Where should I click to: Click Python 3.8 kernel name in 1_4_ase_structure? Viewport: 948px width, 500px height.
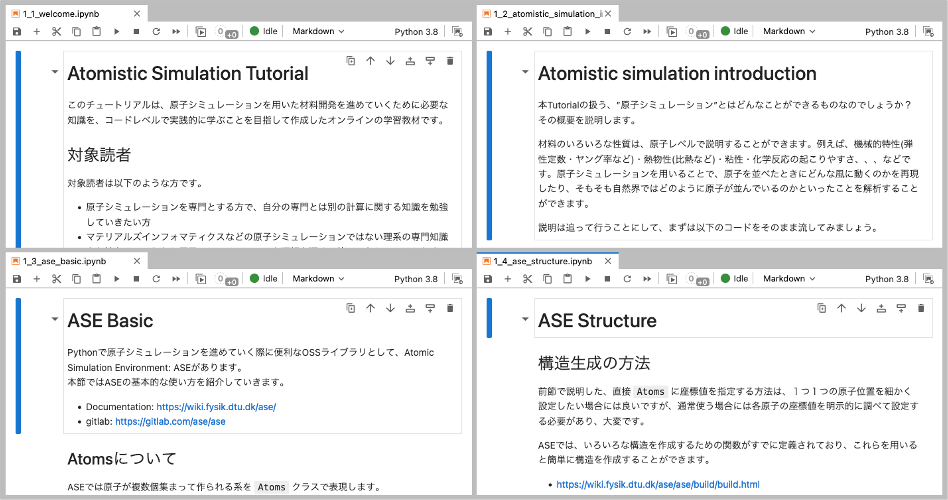click(886, 279)
